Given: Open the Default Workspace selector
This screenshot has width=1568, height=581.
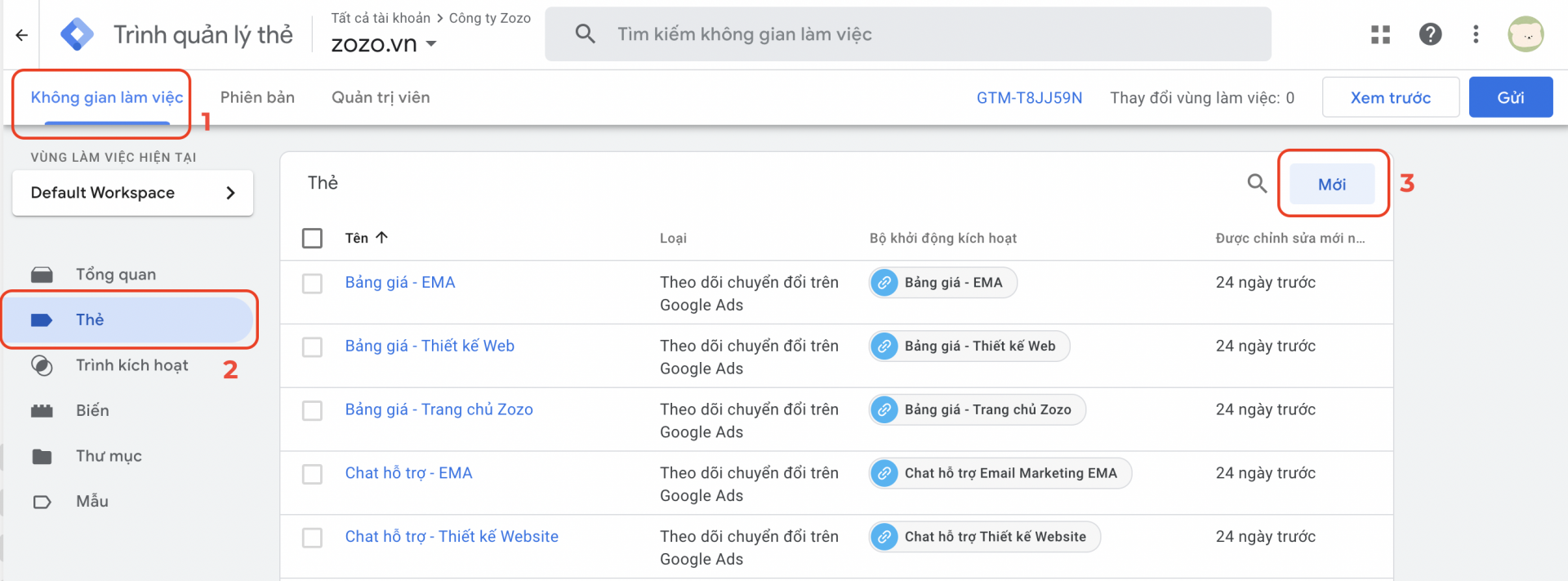Looking at the screenshot, I should click(132, 193).
